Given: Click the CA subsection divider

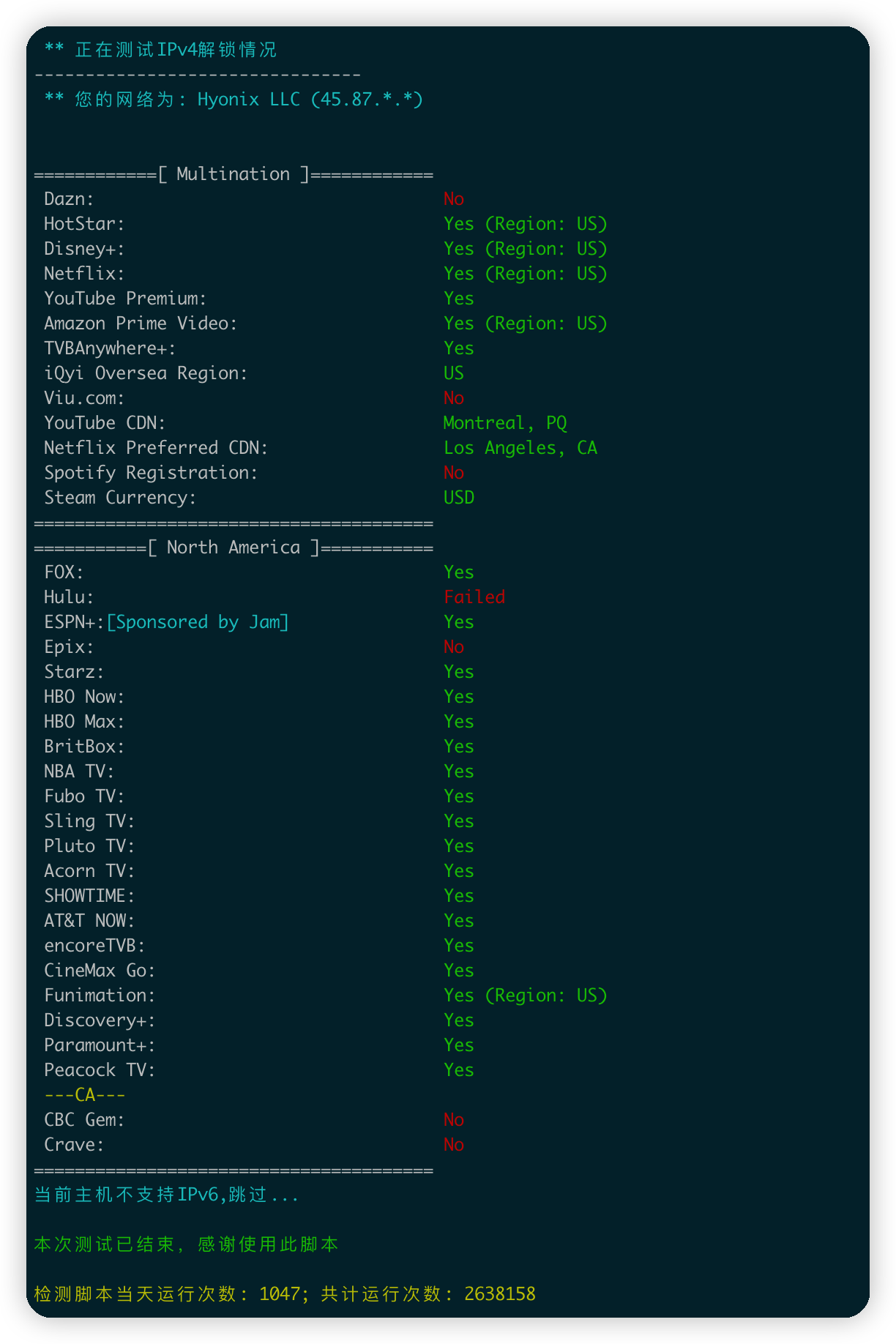Looking at the screenshot, I should point(85,1095).
